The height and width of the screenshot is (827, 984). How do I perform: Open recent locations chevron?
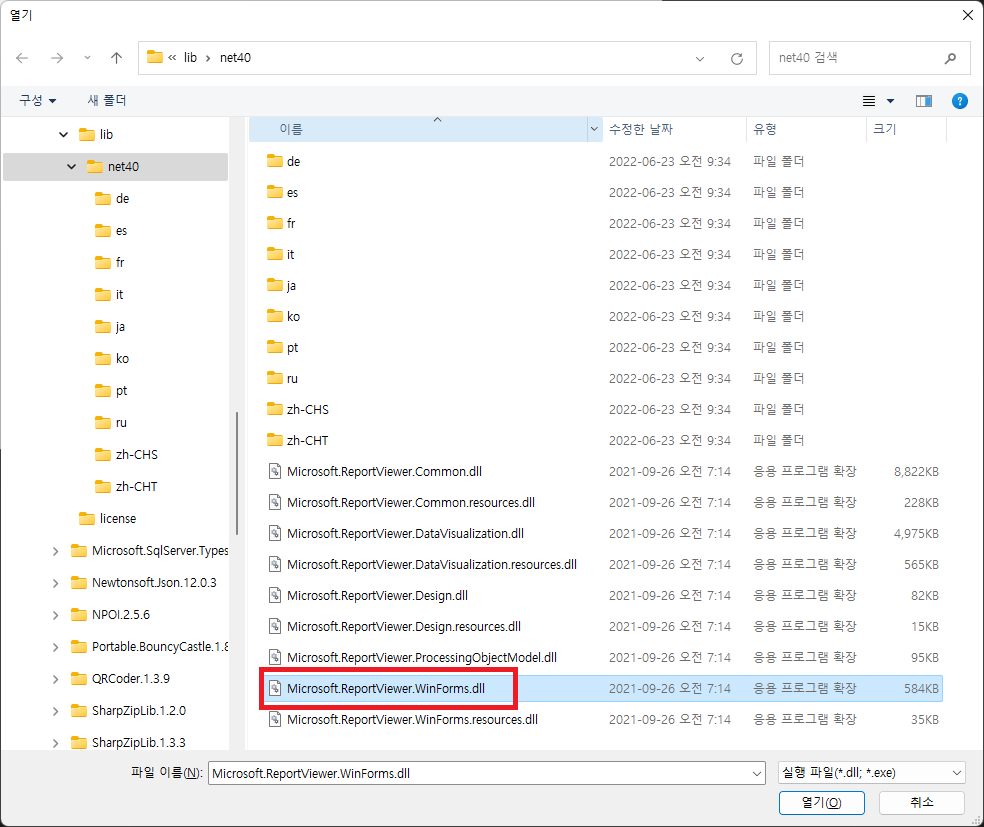(x=87, y=58)
